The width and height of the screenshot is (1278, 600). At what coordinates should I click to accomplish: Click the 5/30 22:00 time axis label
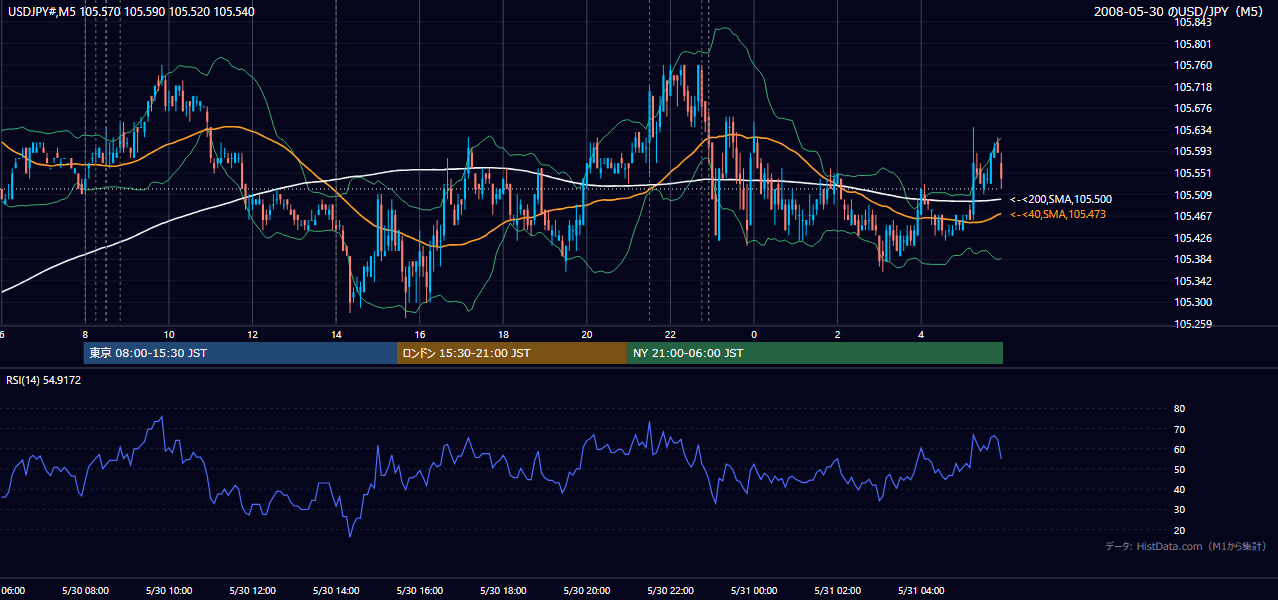tap(670, 591)
